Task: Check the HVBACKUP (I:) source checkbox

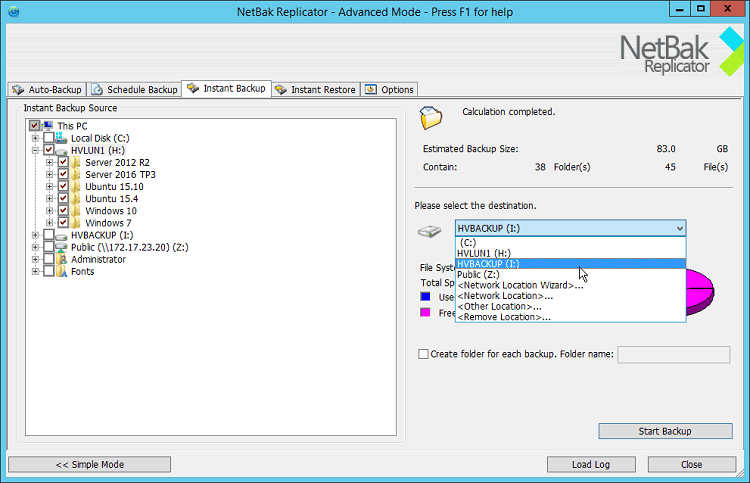Action: (x=48, y=235)
